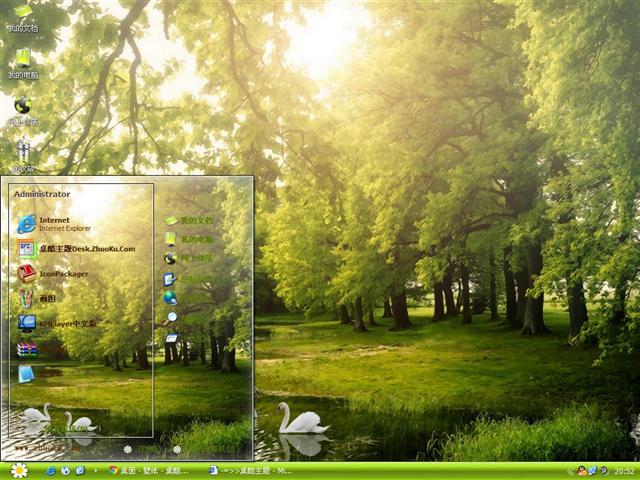This screenshot has width=640, height=480.
Task: Open 网上邻居 in Start menu right pane
Action: pos(189,258)
